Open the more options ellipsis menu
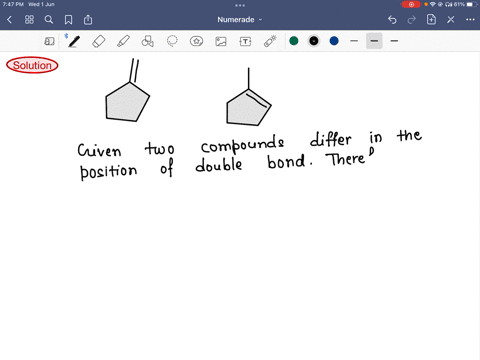Screen dimensions: 480x360 [x=470, y=20]
